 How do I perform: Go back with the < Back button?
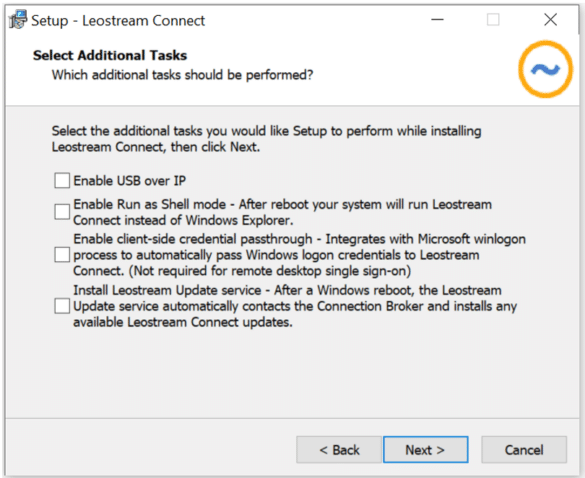tap(339, 450)
